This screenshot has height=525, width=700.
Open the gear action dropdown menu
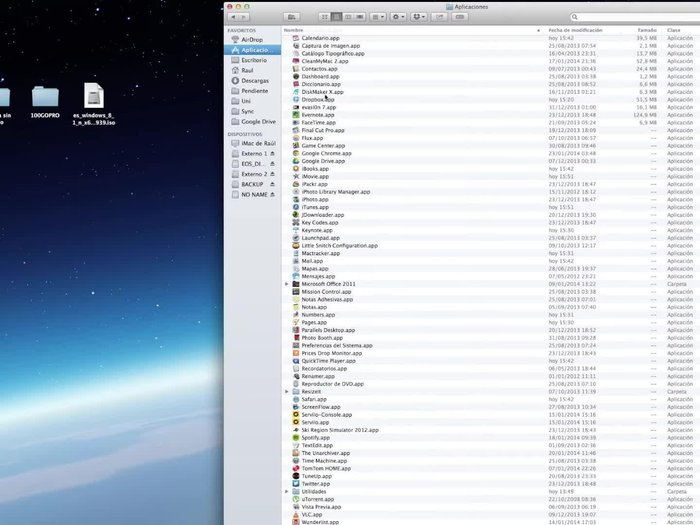pyautogui.click(x=400, y=17)
